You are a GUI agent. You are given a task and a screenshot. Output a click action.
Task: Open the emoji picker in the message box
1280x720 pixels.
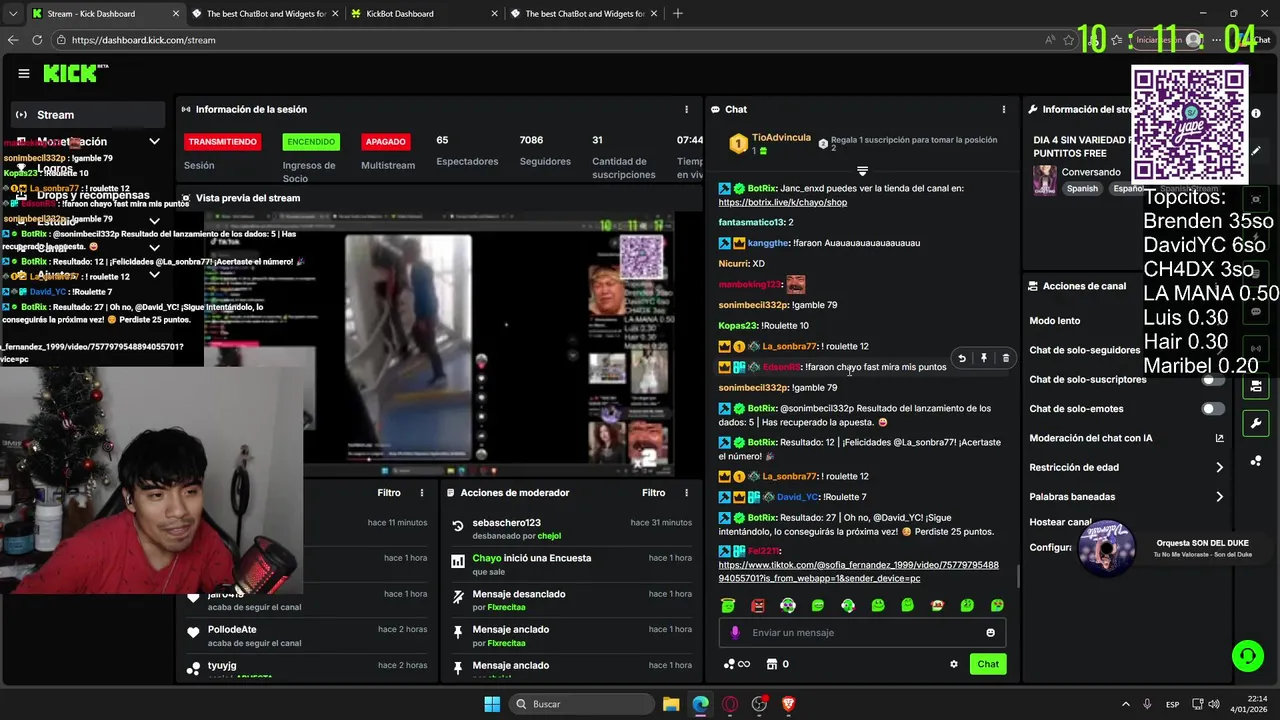pyautogui.click(x=991, y=632)
